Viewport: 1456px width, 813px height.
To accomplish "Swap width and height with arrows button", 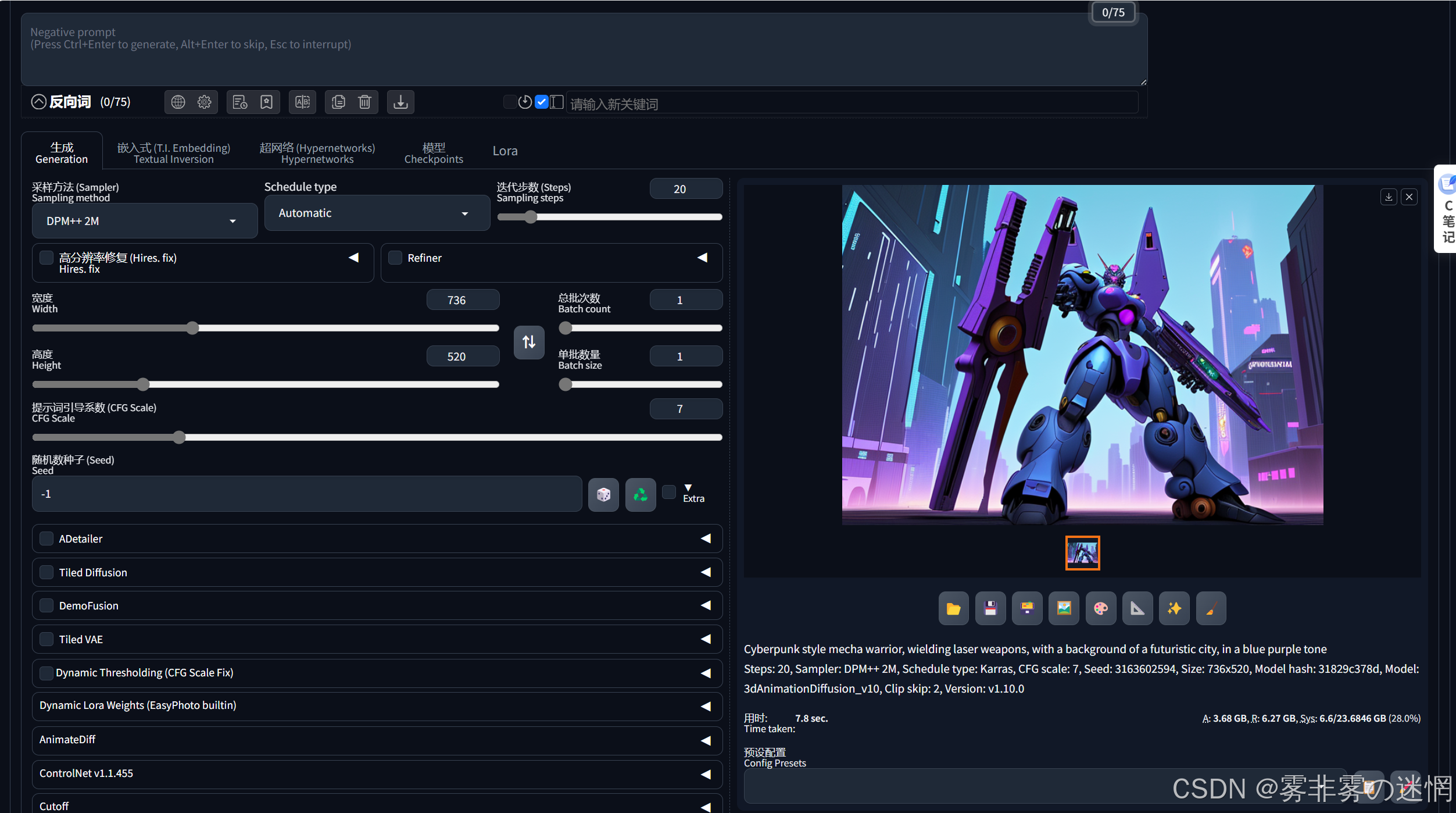I will (x=529, y=342).
